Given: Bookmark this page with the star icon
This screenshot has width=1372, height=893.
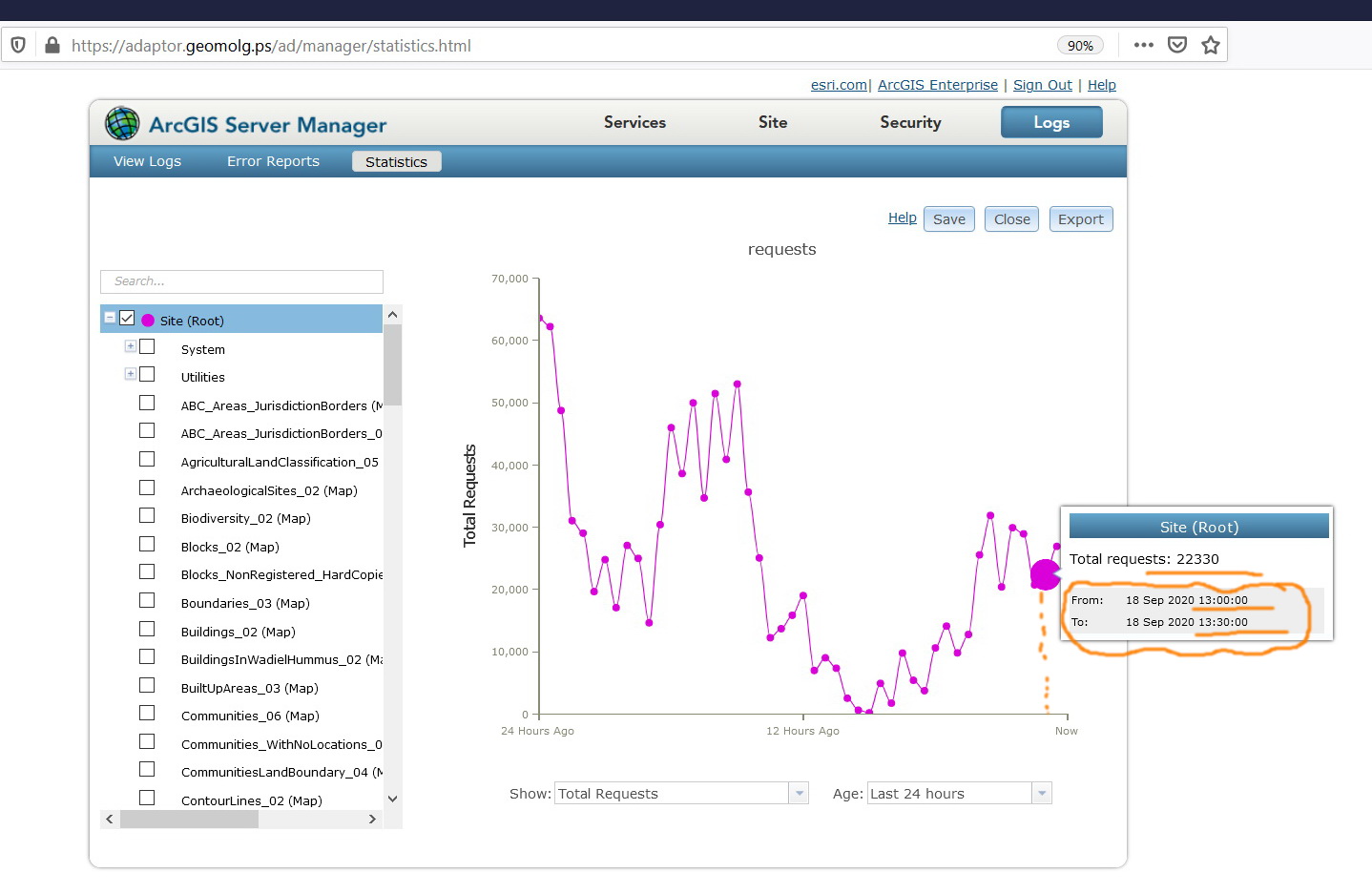Looking at the screenshot, I should pyautogui.click(x=1211, y=45).
